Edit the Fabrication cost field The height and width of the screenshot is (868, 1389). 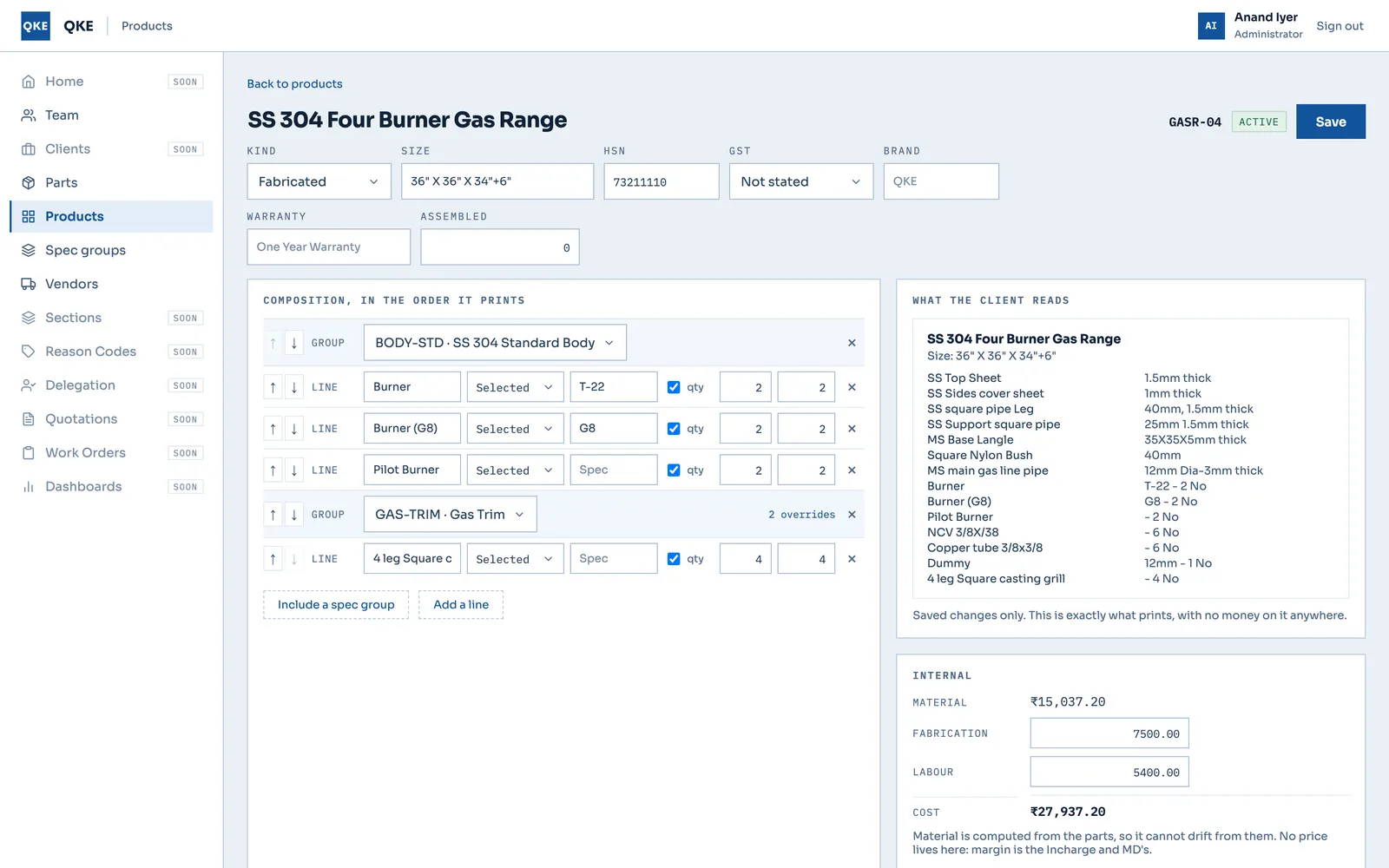(1109, 733)
